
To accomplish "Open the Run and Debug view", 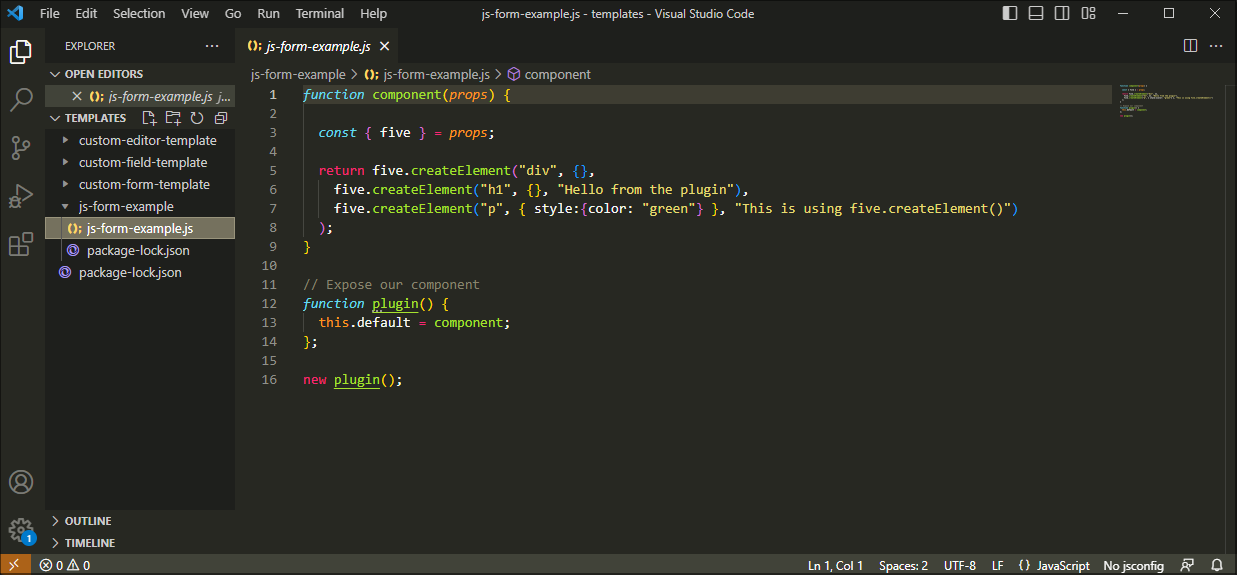I will [21, 196].
